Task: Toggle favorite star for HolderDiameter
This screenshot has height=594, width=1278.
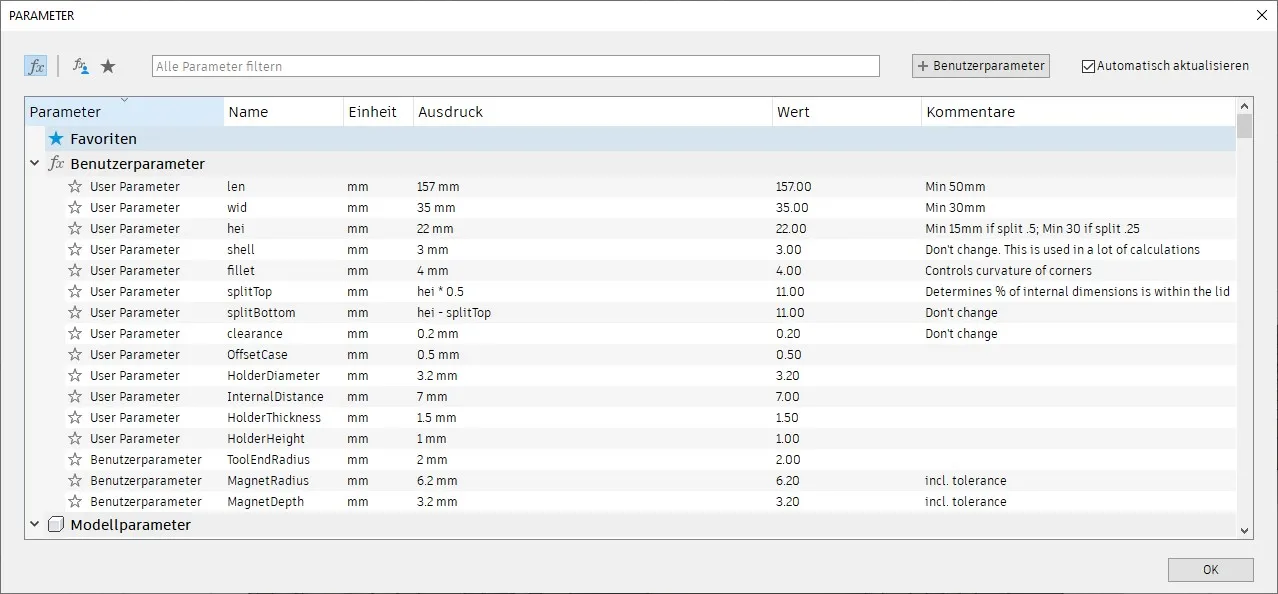Action: [75, 376]
